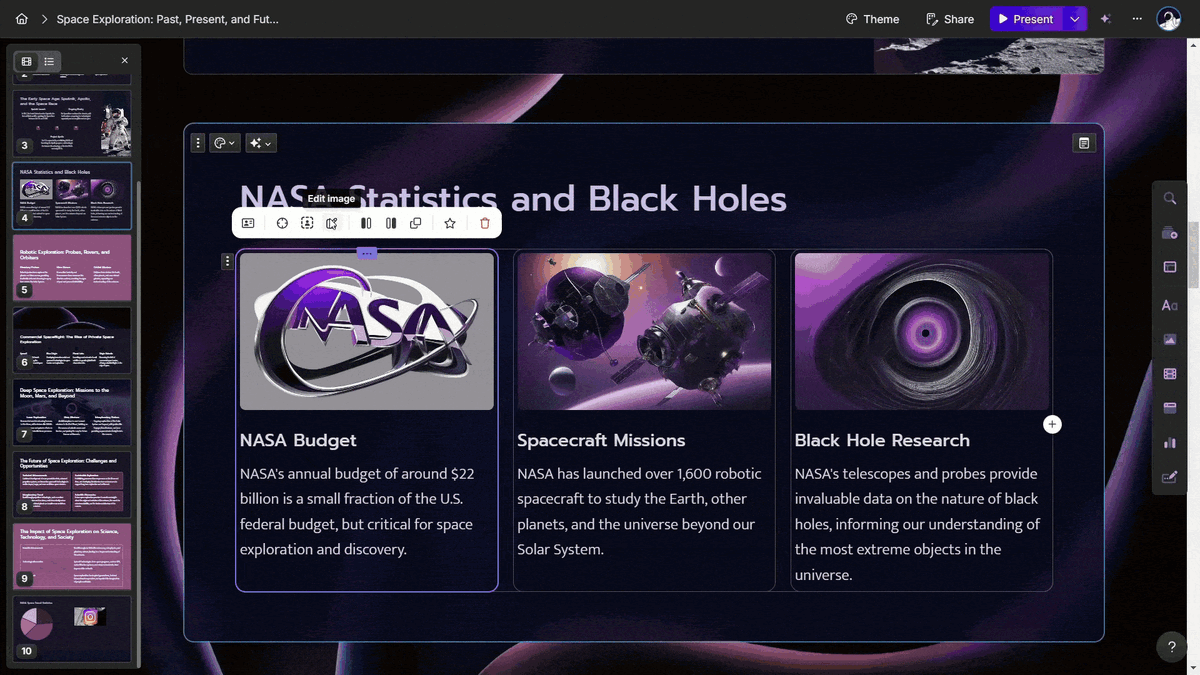
Task: Click the Edit image icon
Action: tap(332, 223)
